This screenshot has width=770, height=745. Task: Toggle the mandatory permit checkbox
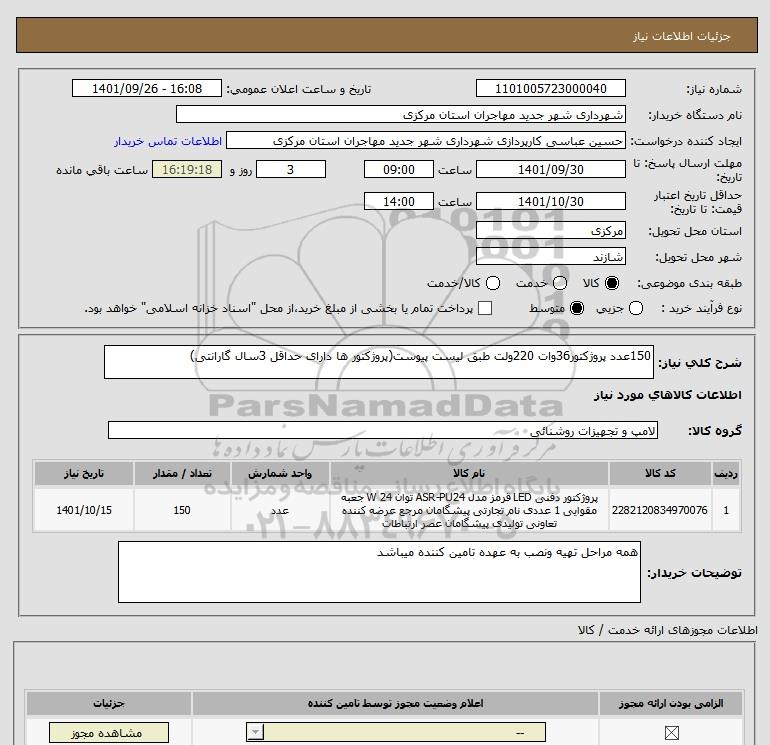click(x=671, y=733)
